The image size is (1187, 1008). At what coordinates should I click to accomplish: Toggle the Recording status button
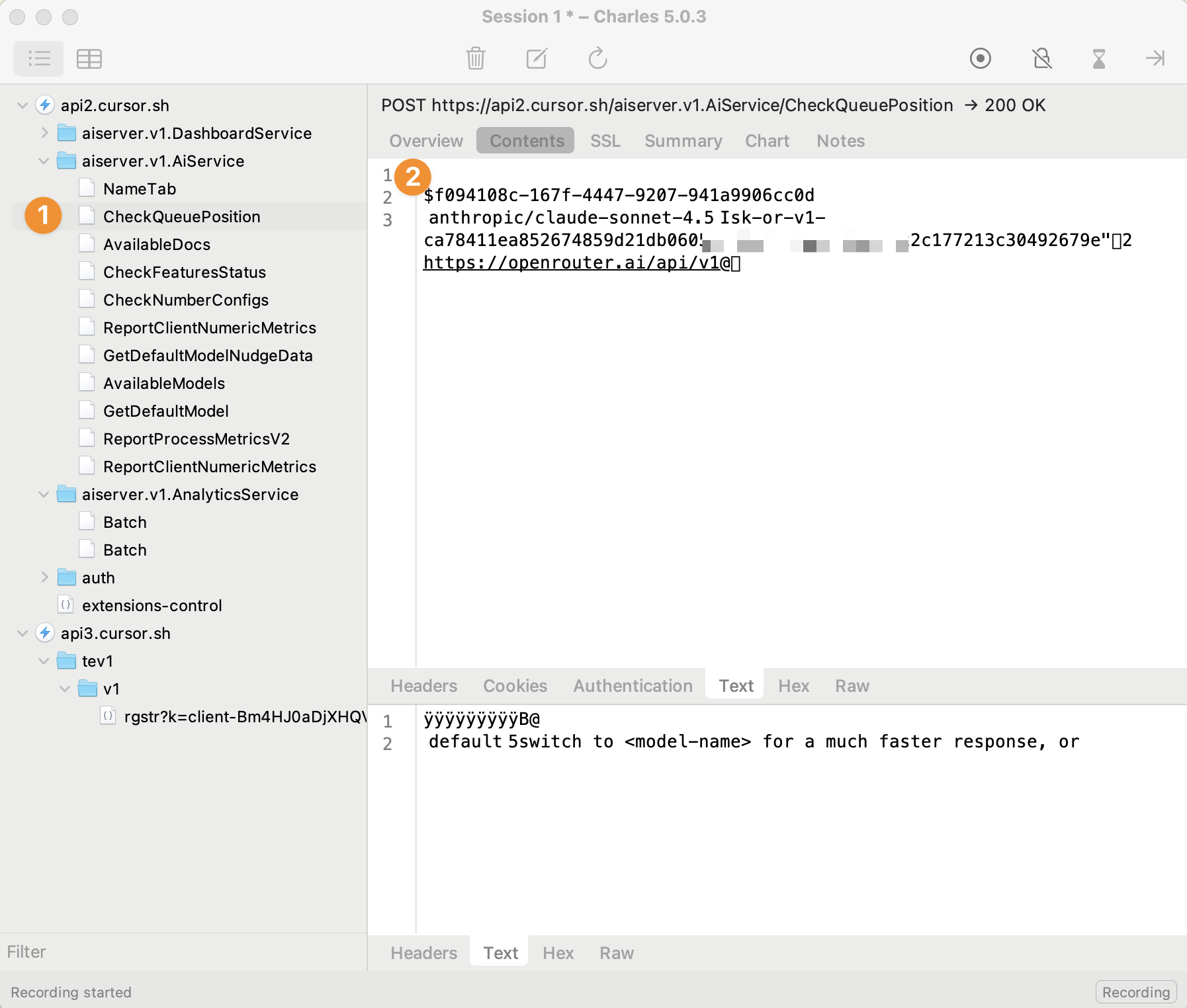(x=1135, y=992)
